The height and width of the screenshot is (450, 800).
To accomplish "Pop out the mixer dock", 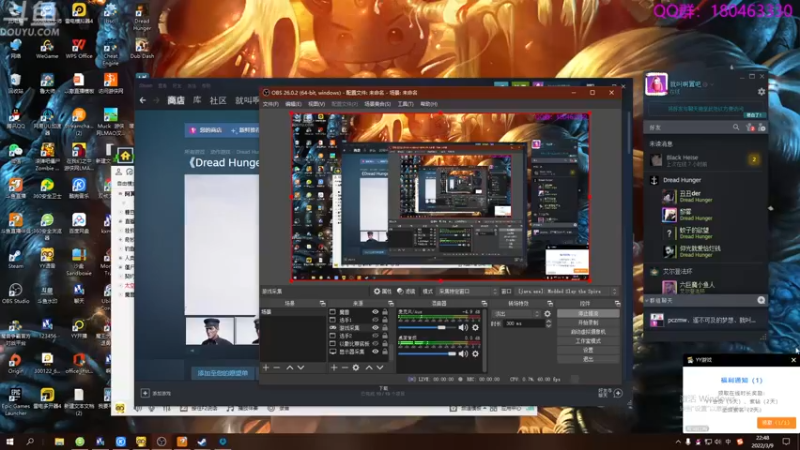I will coord(484,304).
